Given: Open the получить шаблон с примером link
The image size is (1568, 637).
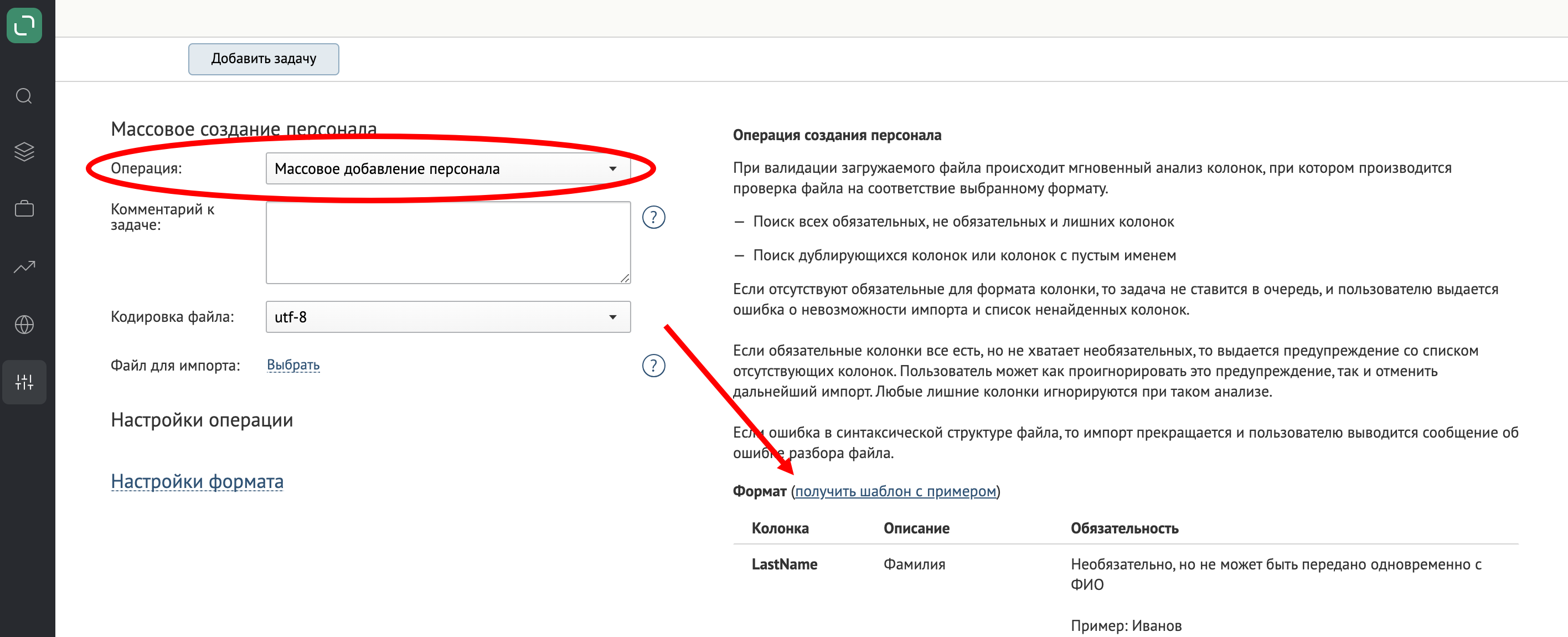Looking at the screenshot, I should tap(895, 491).
